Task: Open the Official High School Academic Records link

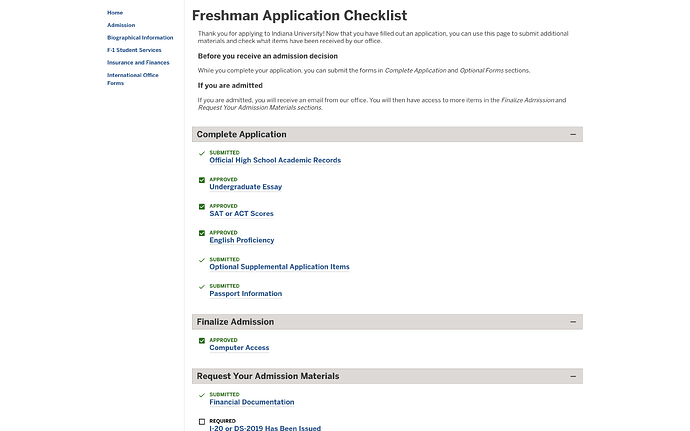Action: [x=275, y=160]
